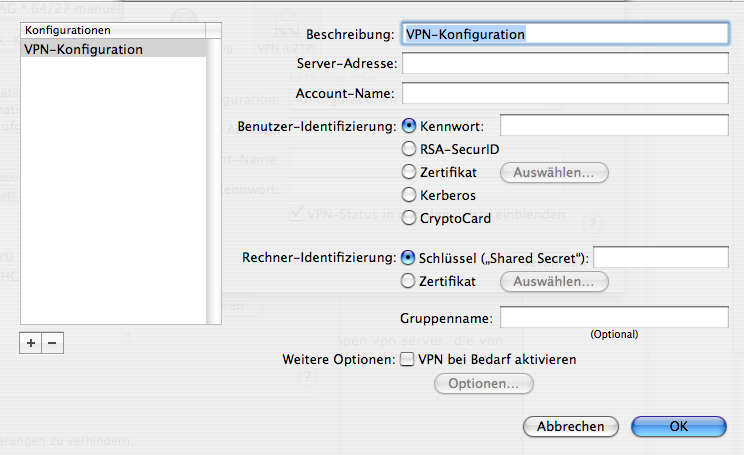744x455 pixels.
Task: Click Abbrechen to cancel
Action: (x=571, y=426)
